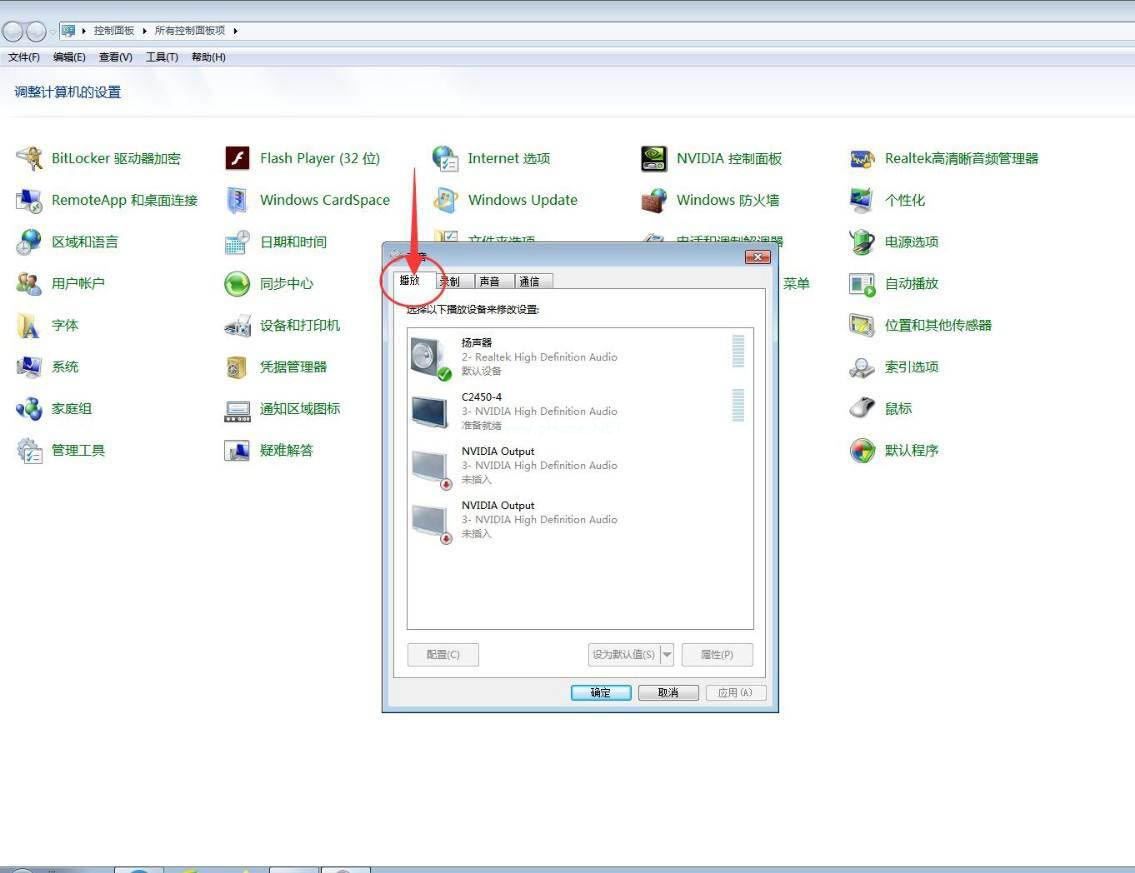This screenshot has height=873, width=1135.
Task: Open the 系统 icon
Action: pos(30,366)
